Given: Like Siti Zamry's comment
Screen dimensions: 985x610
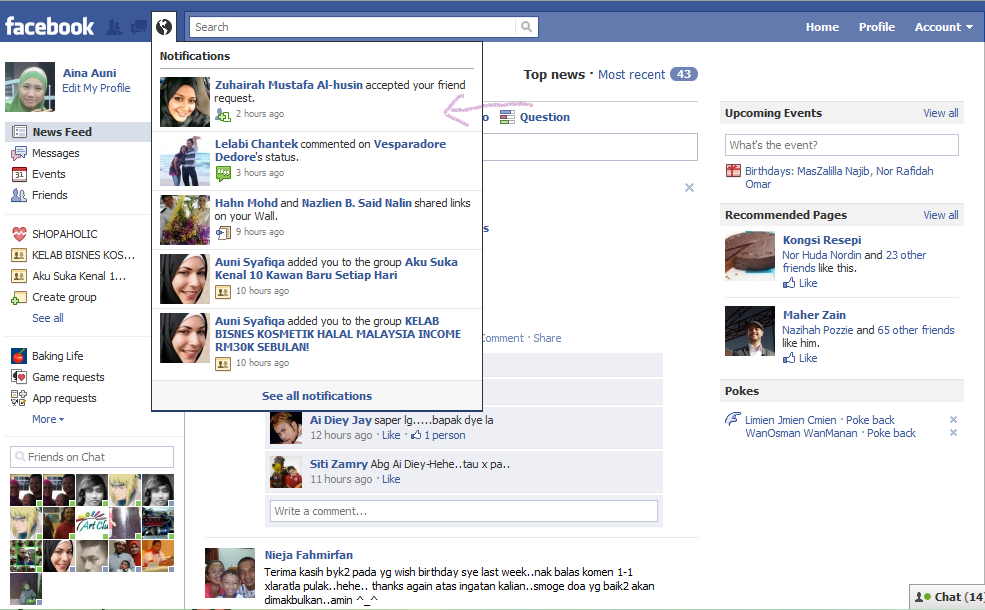Looking at the screenshot, I should click(391, 479).
